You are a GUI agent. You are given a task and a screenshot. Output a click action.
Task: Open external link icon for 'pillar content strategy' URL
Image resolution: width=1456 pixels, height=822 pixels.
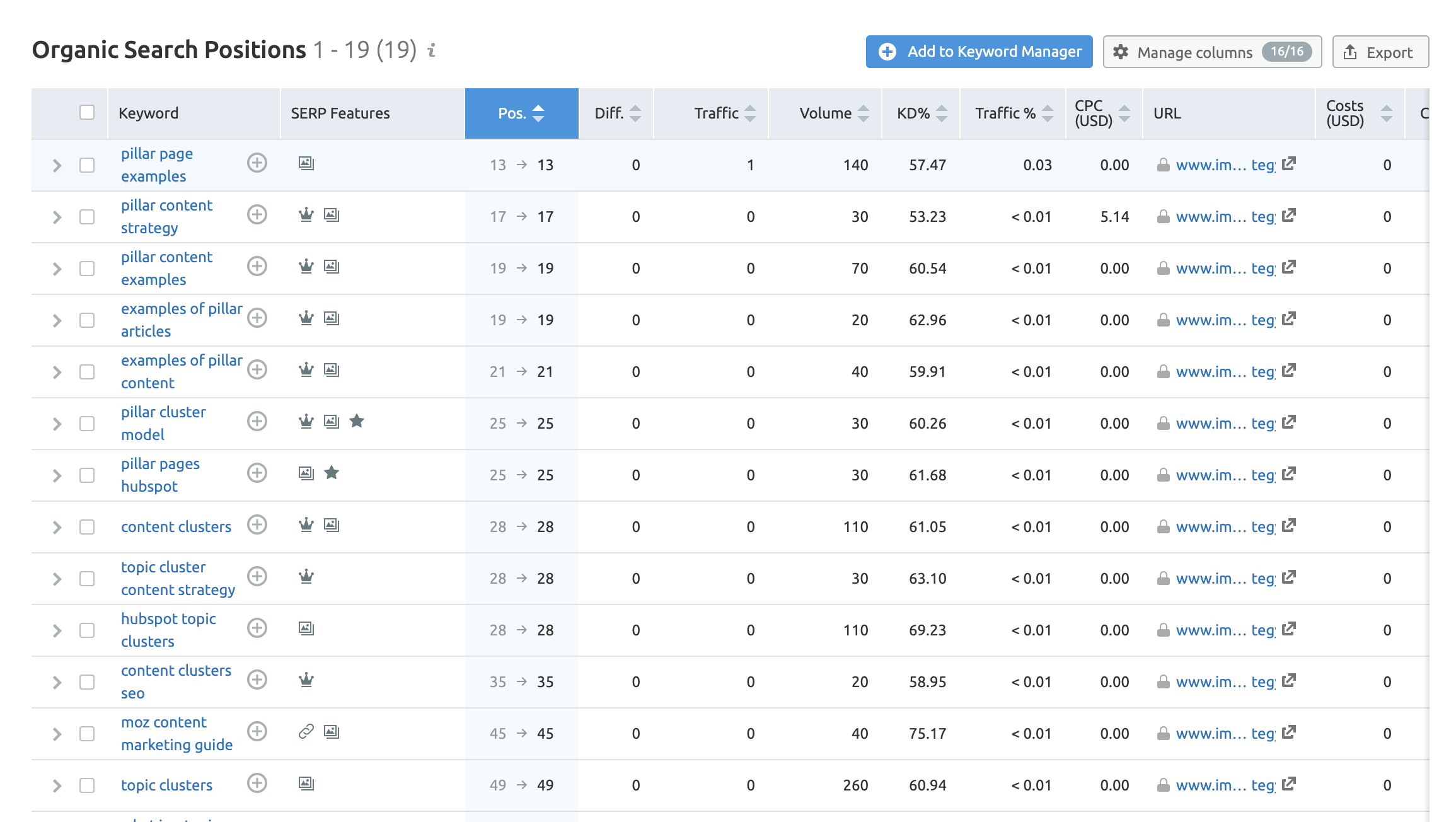point(1289,216)
